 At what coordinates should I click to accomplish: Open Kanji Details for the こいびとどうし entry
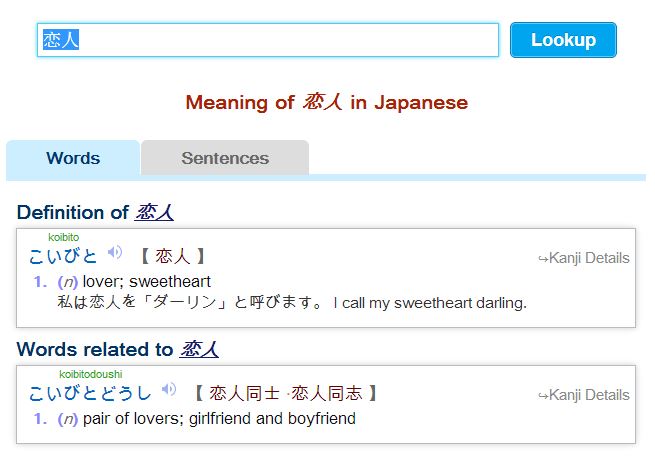point(584,395)
